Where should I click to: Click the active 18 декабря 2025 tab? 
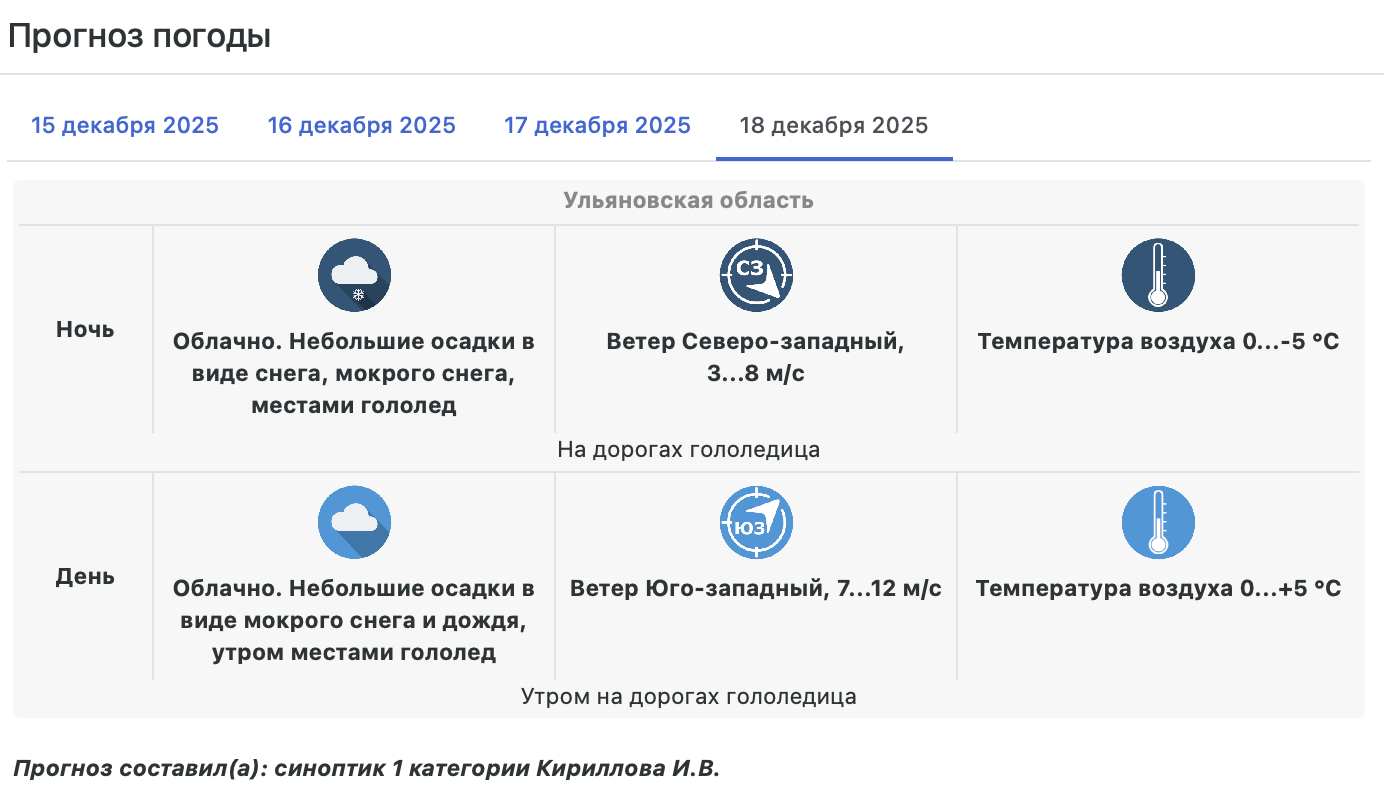coord(833,126)
